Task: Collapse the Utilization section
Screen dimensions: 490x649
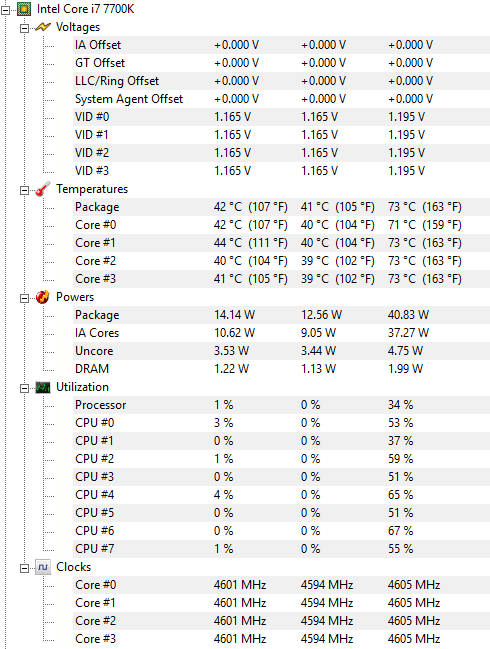Action: pyautogui.click(x=24, y=388)
